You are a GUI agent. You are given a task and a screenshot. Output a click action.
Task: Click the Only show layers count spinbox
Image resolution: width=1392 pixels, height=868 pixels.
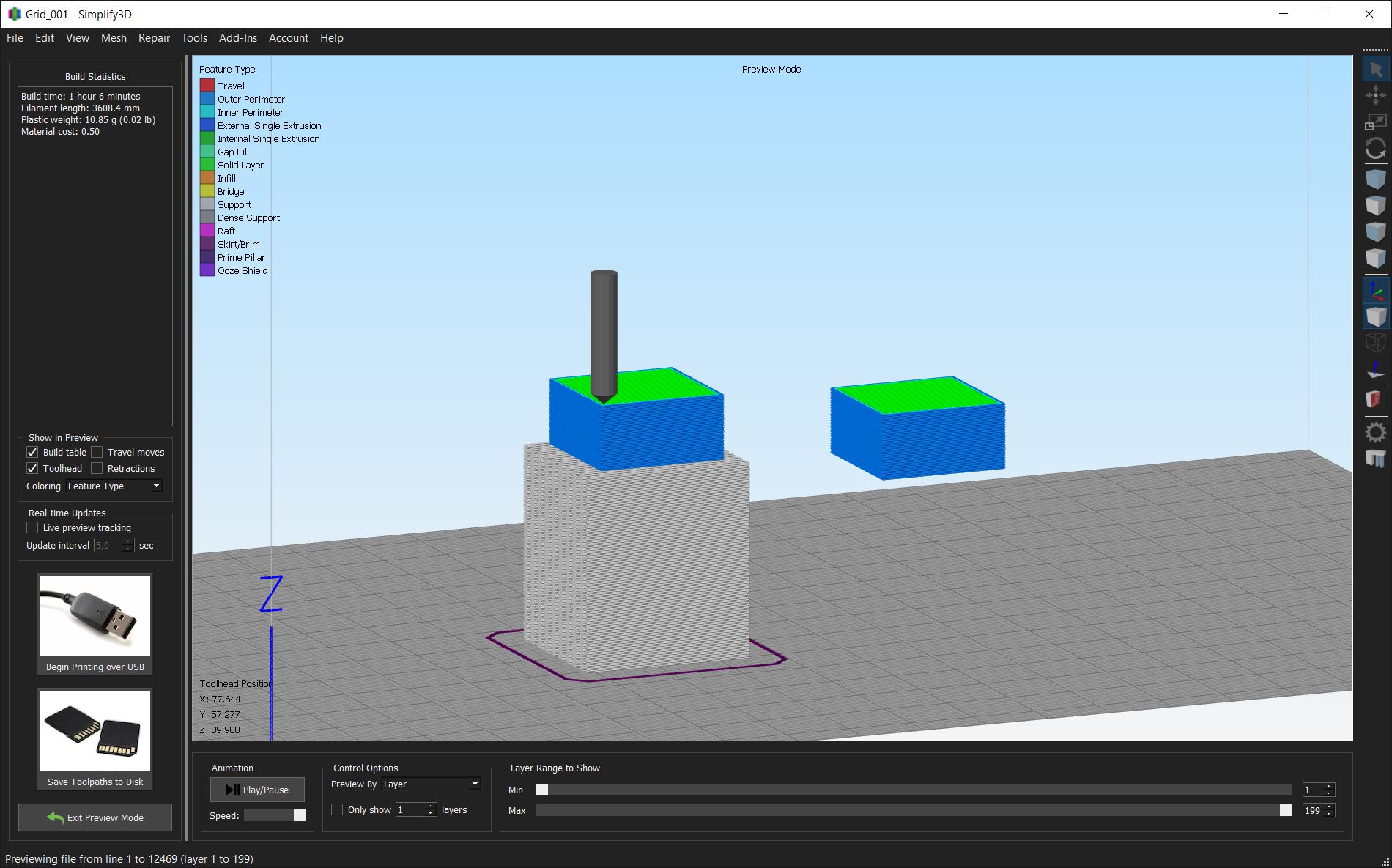click(416, 809)
